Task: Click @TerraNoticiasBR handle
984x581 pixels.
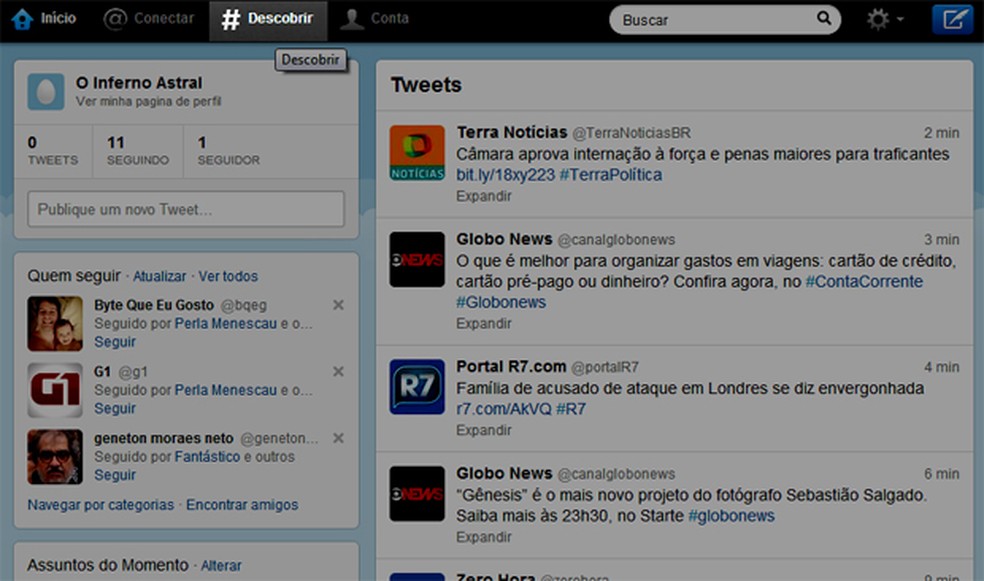Action: 631,133
